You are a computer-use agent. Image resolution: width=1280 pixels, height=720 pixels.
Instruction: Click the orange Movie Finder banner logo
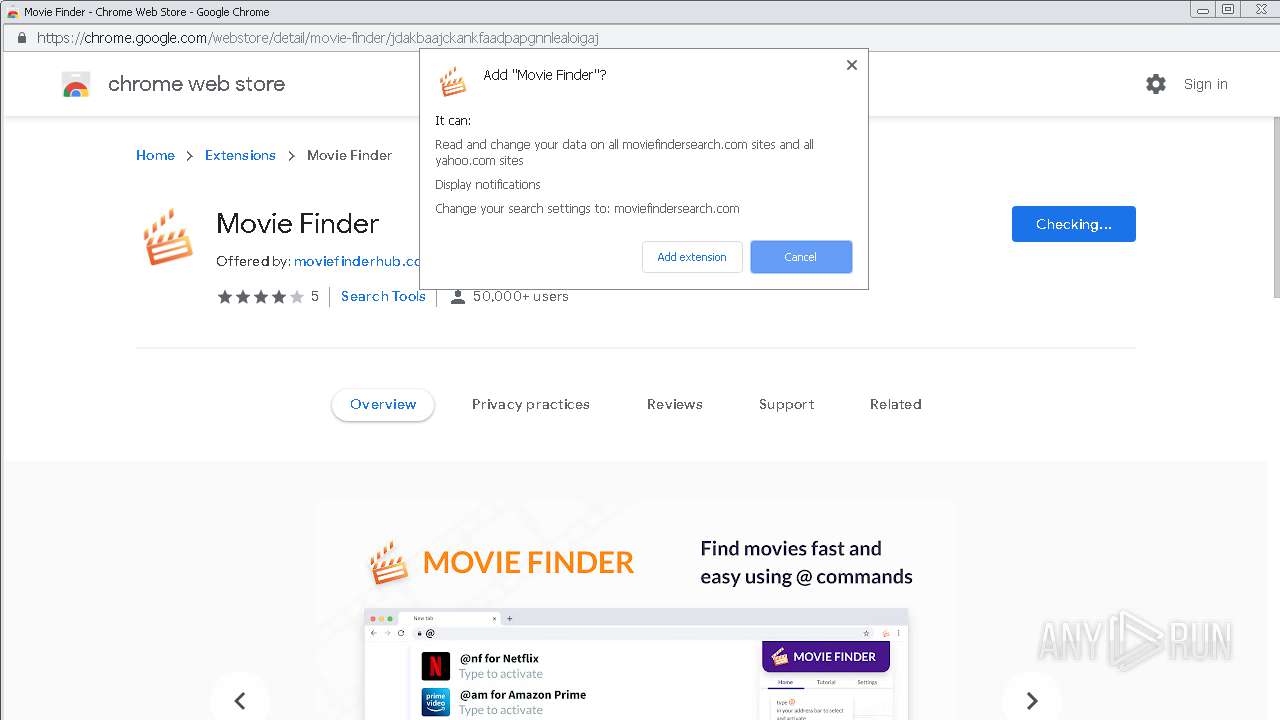[501, 563]
